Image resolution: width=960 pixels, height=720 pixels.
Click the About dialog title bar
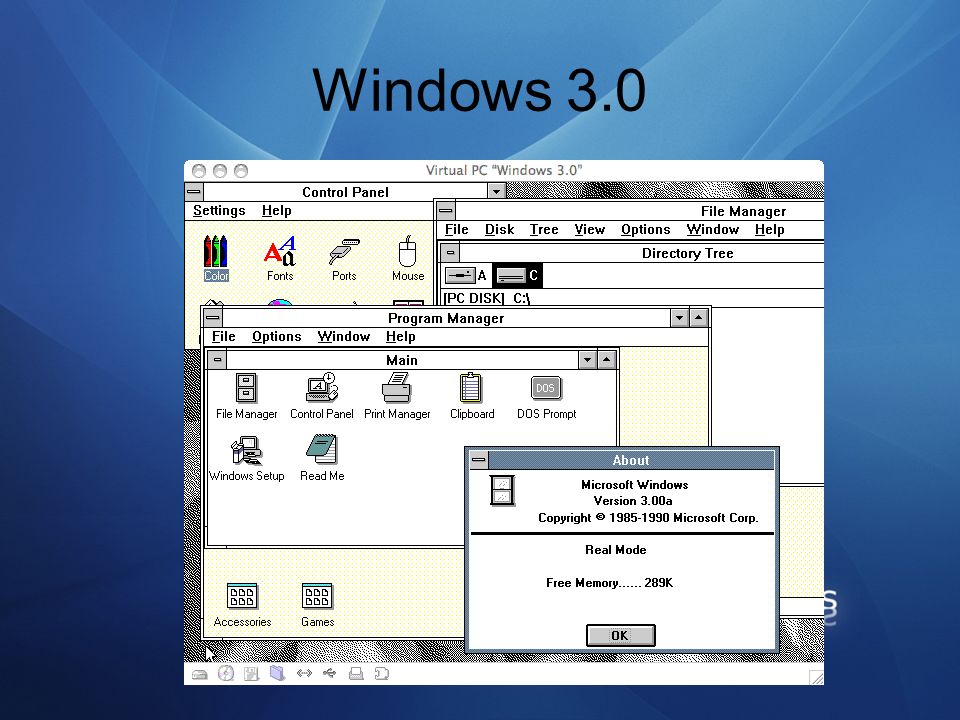[631, 460]
